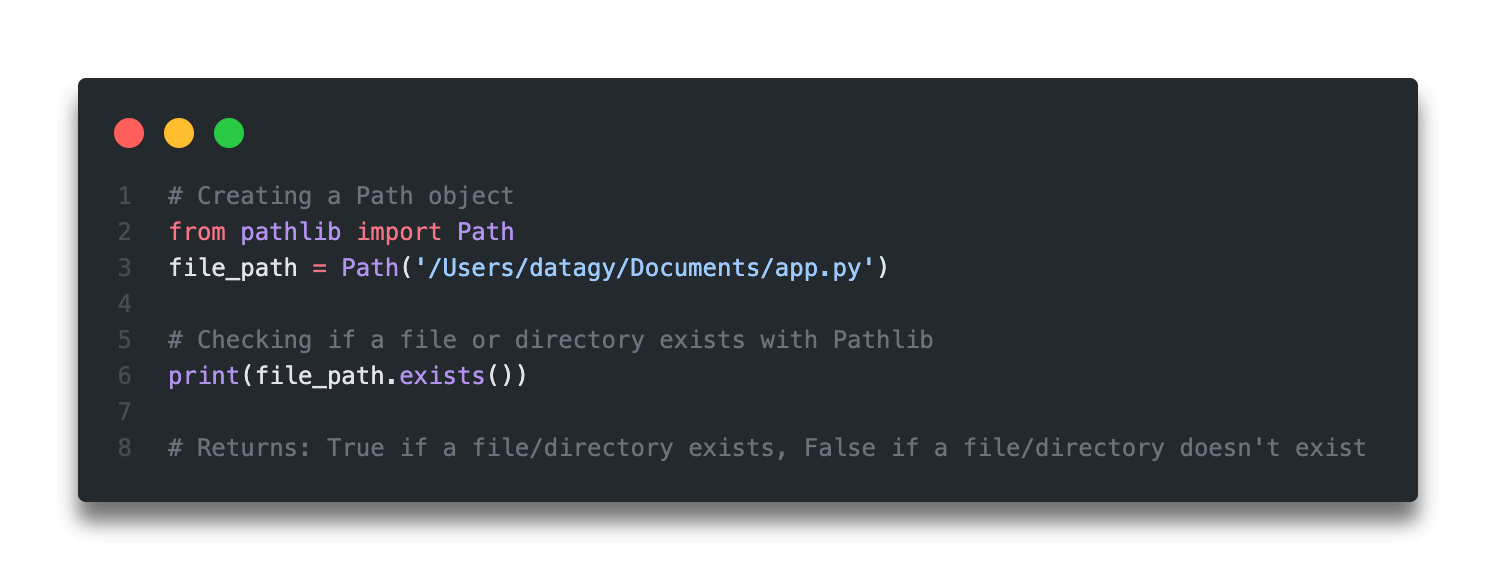The image size is (1496, 580).
Task: Click the 'pathlib' module name
Action: (291, 232)
